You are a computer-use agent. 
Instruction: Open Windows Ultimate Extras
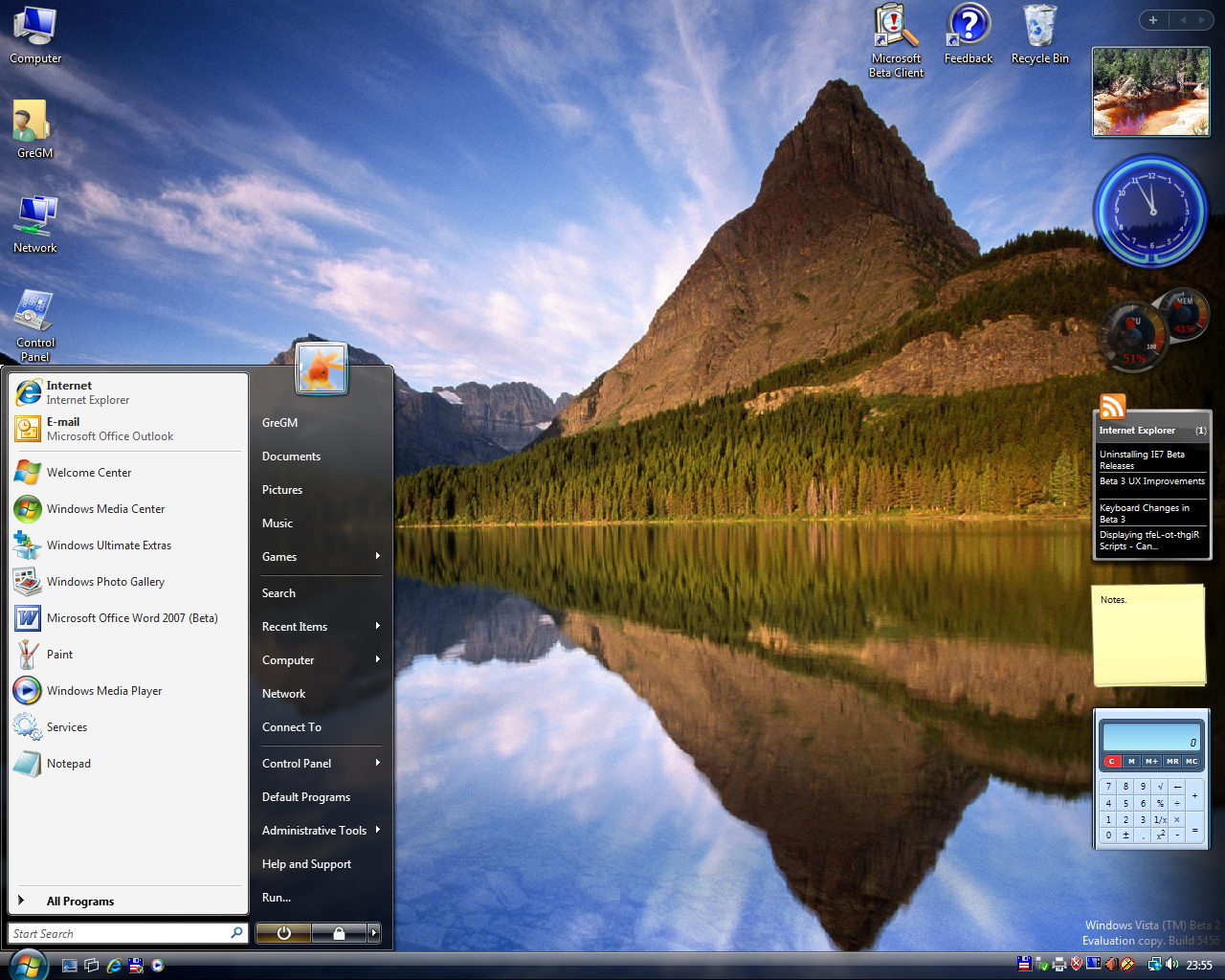(x=128, y=546)
